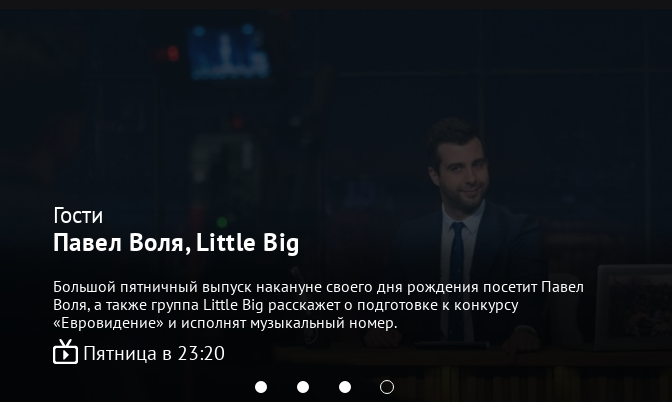Click the blurred blue monitor in background

coord(229,54)
